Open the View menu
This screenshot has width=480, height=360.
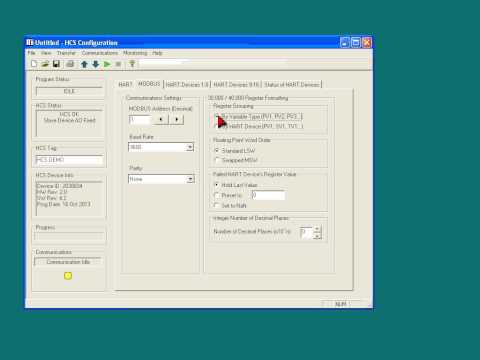tap(46, 53)
